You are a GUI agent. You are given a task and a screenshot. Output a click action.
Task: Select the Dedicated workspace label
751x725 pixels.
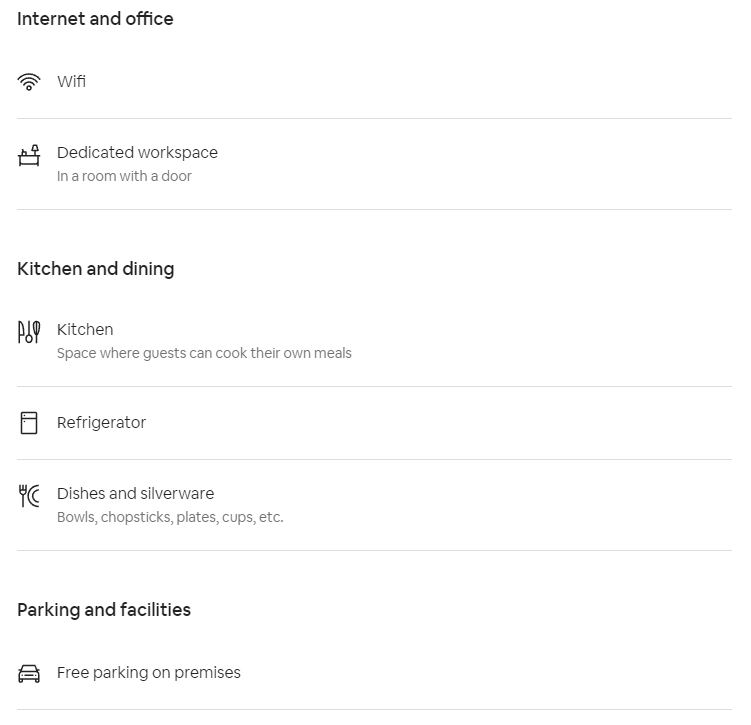pos(137,153)
